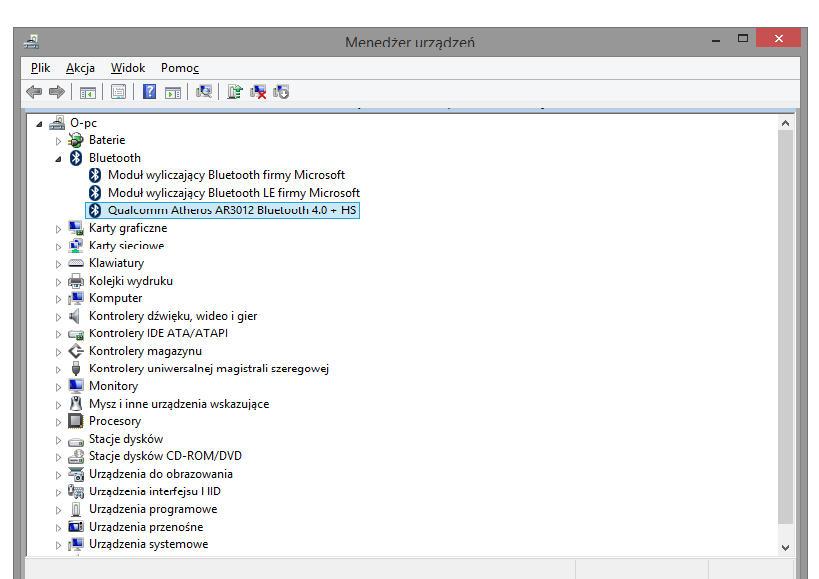Click the Device Manager title bar icon
The image size is (819, 579).
pyautogui.click(x=31, y=42)
